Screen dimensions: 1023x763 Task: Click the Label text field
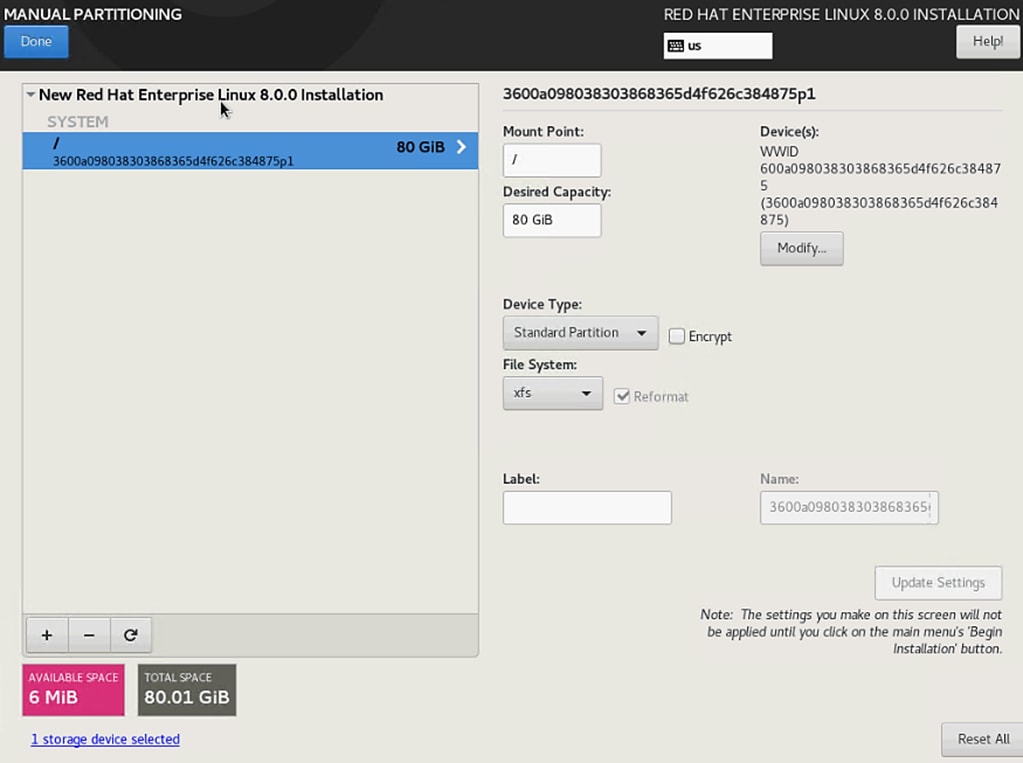click(587, 507)
